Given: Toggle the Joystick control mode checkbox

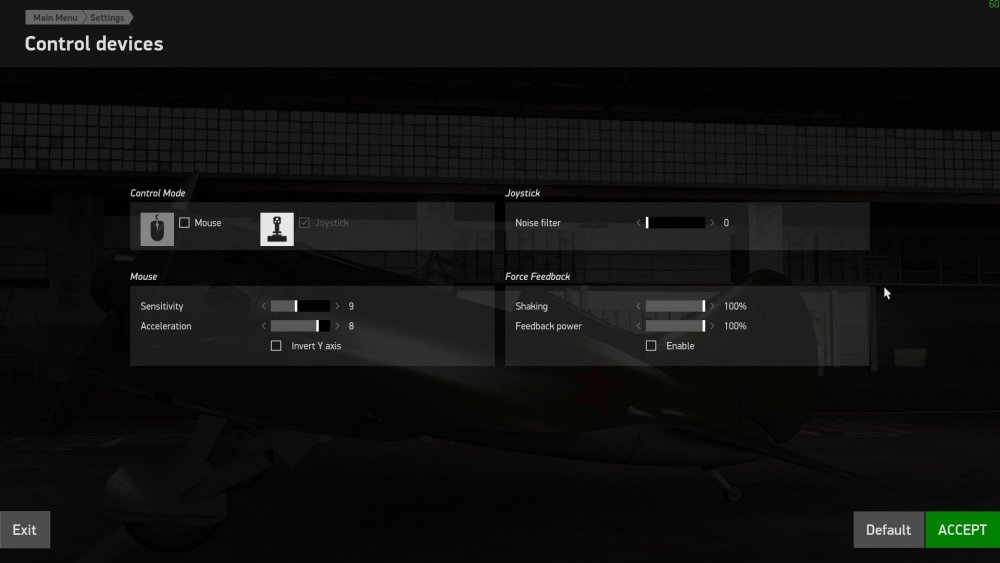Looking at the screenshot, I should [304, 223].
